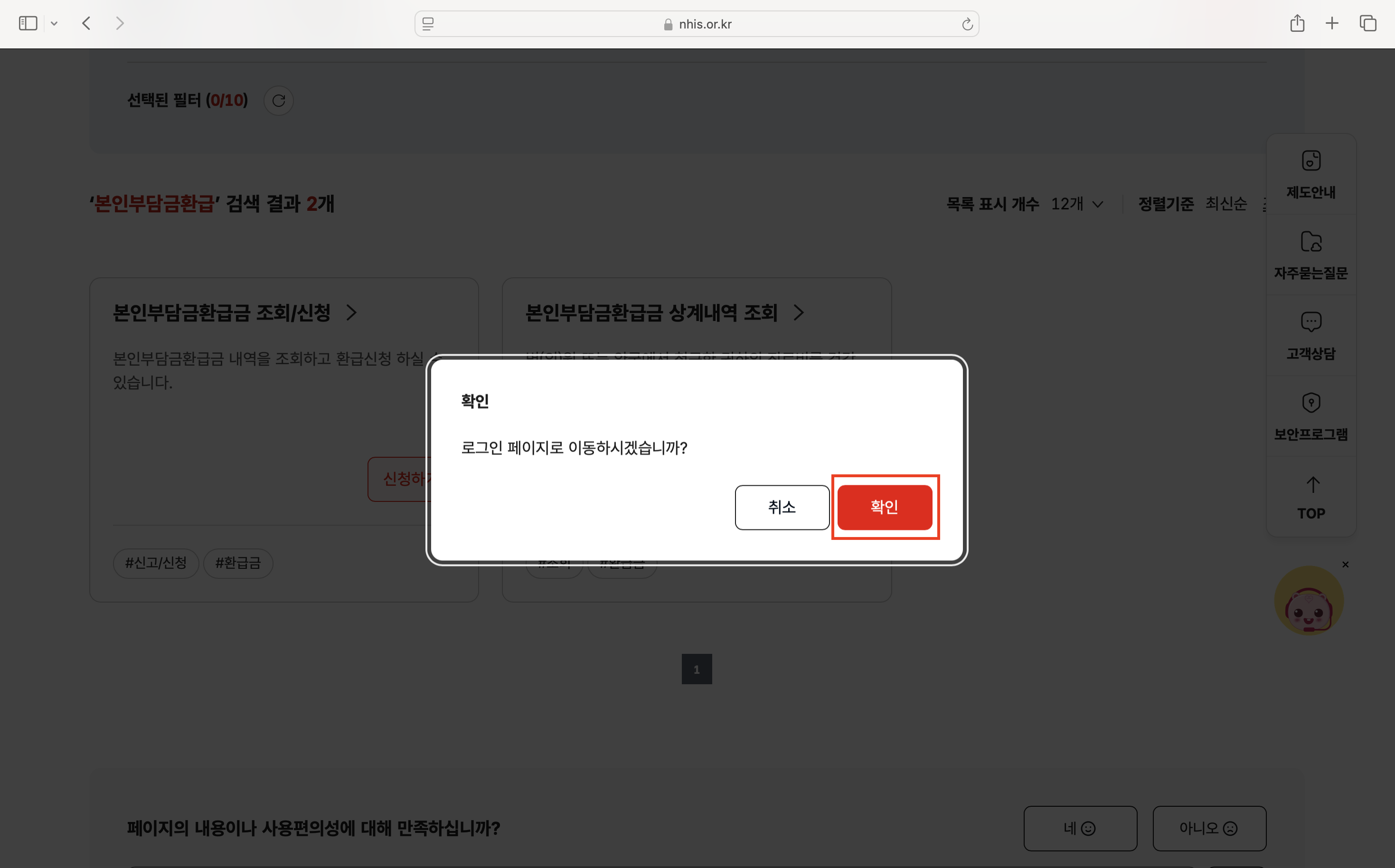Open 자주묻는질문 in the side quick menu
Screen dimensions: 1395x868
(x=1311, y=255)
